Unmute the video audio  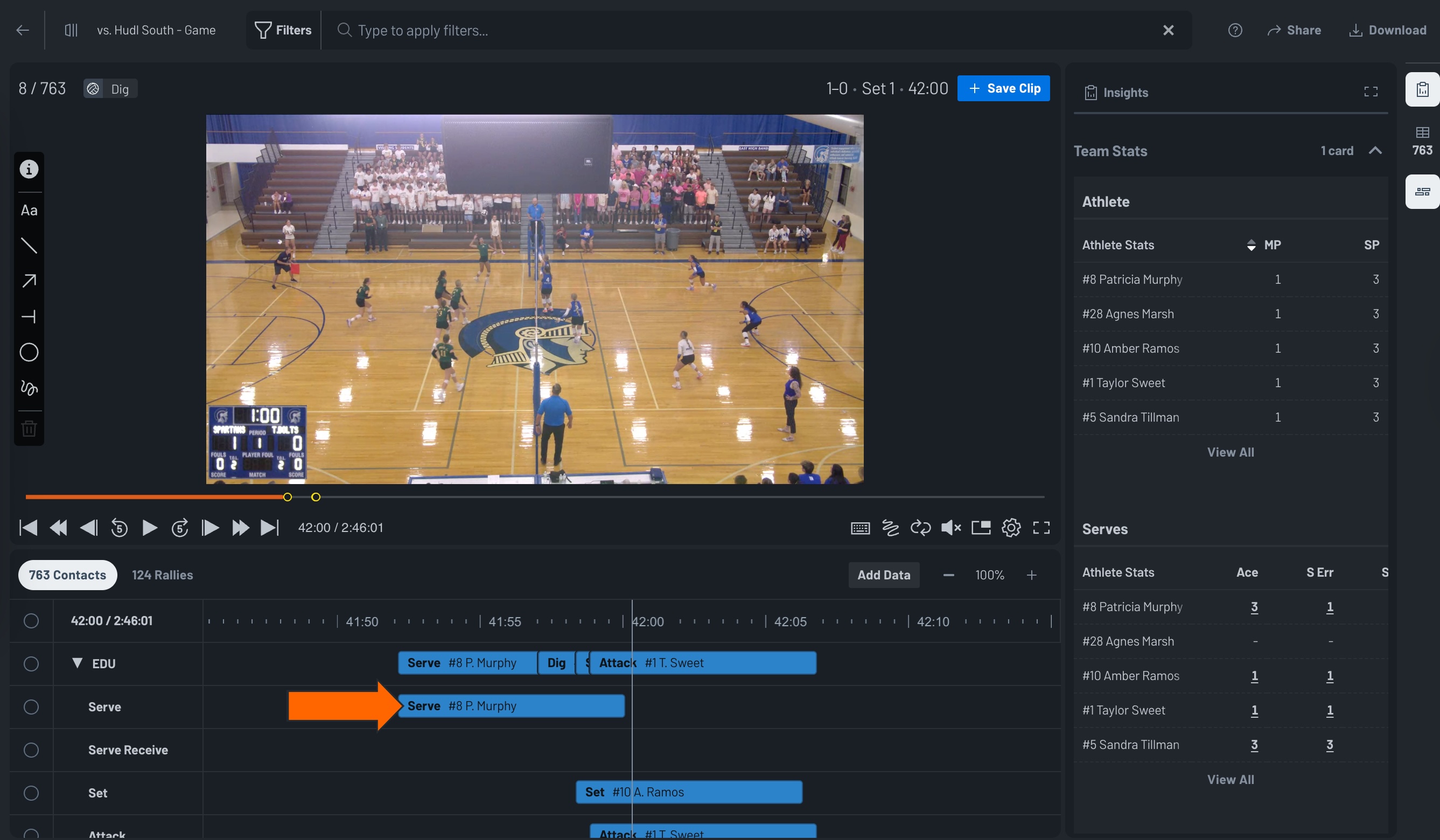950,528
